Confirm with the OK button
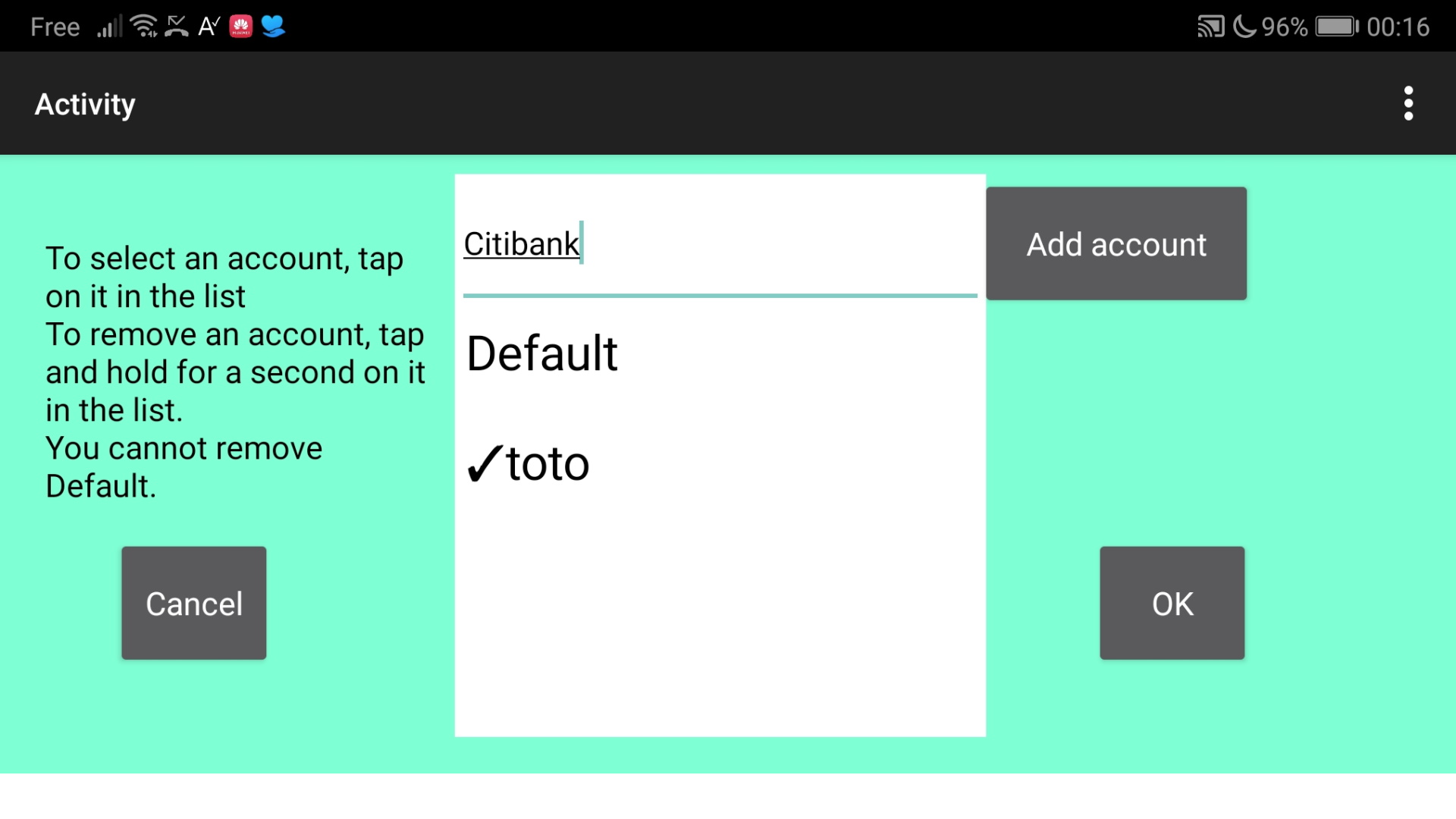Screen dimensions: 1456x819 pos(1172,603)
